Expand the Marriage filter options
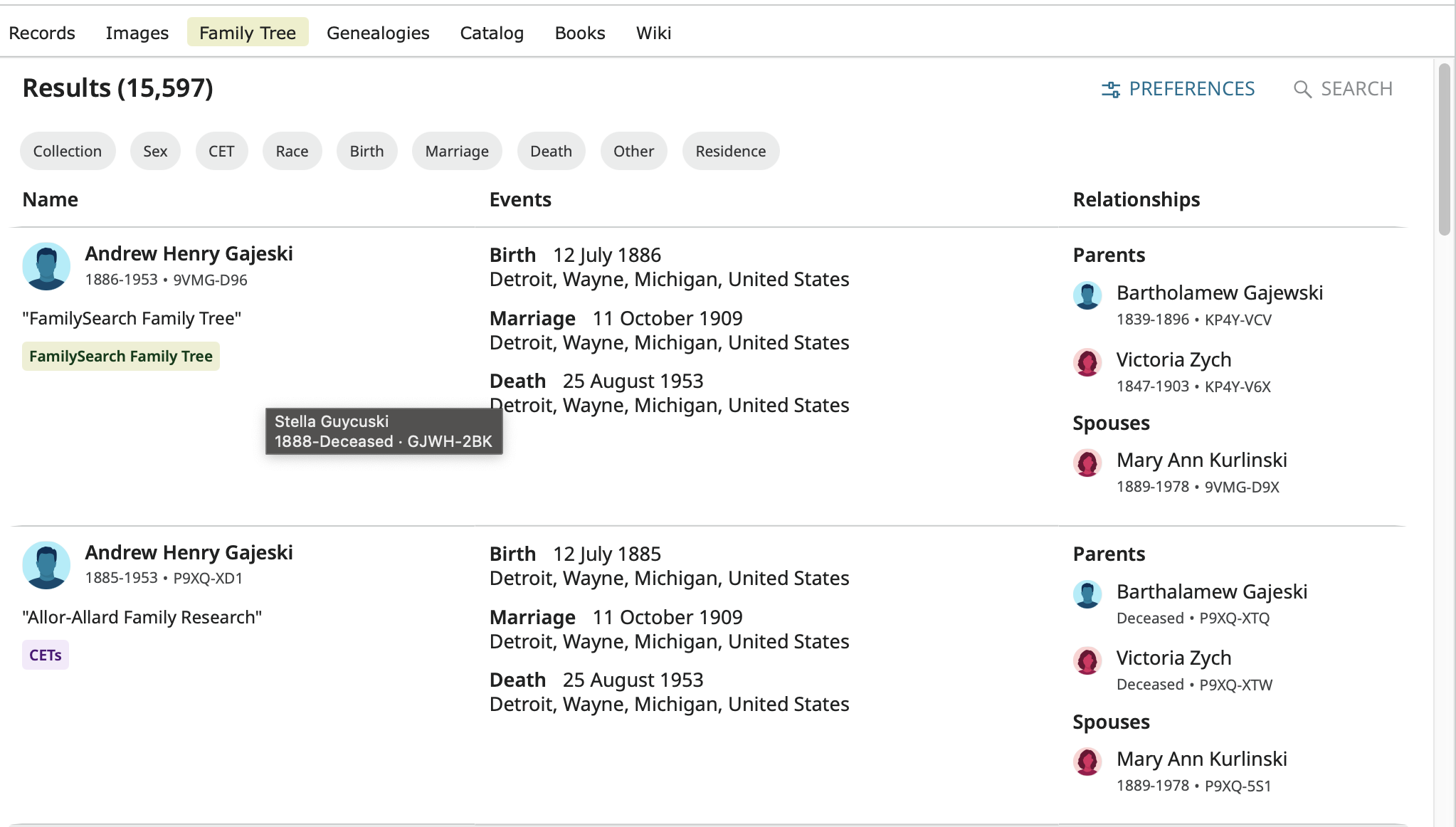The height and width of the screenshot is (827, 1456). pyautogui.click(x=457, y=151)
